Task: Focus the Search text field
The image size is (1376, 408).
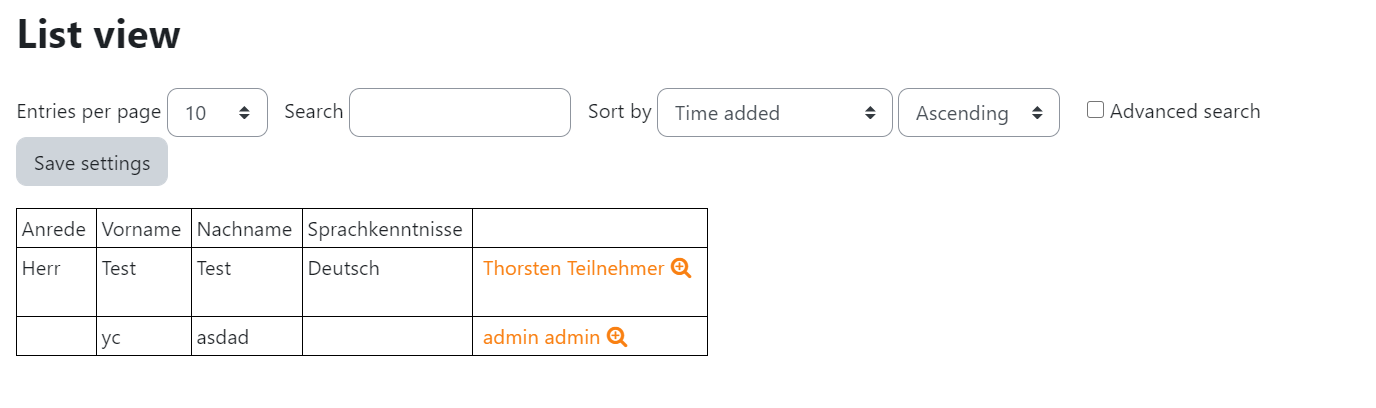Action: point(459,112)
